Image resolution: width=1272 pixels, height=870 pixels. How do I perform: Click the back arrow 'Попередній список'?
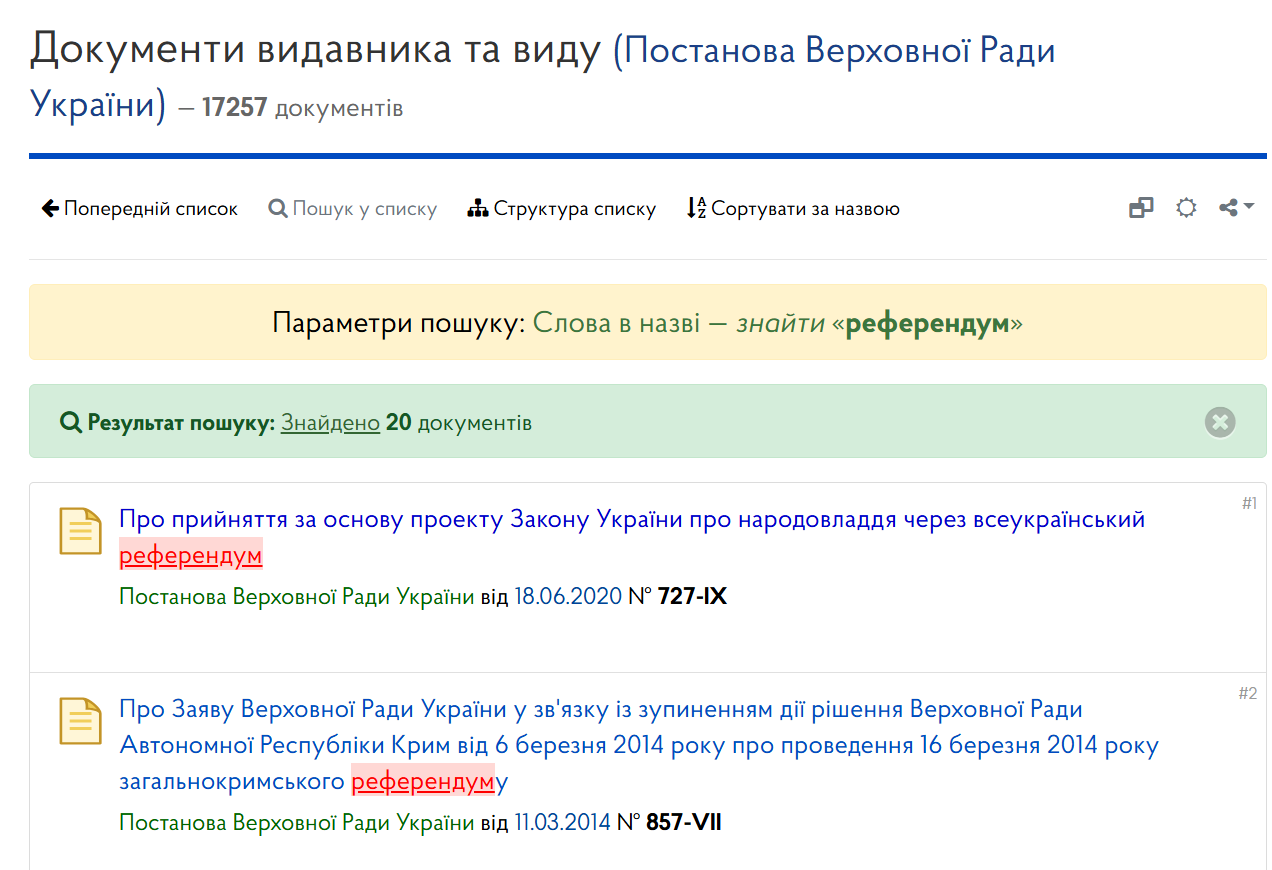140,209
